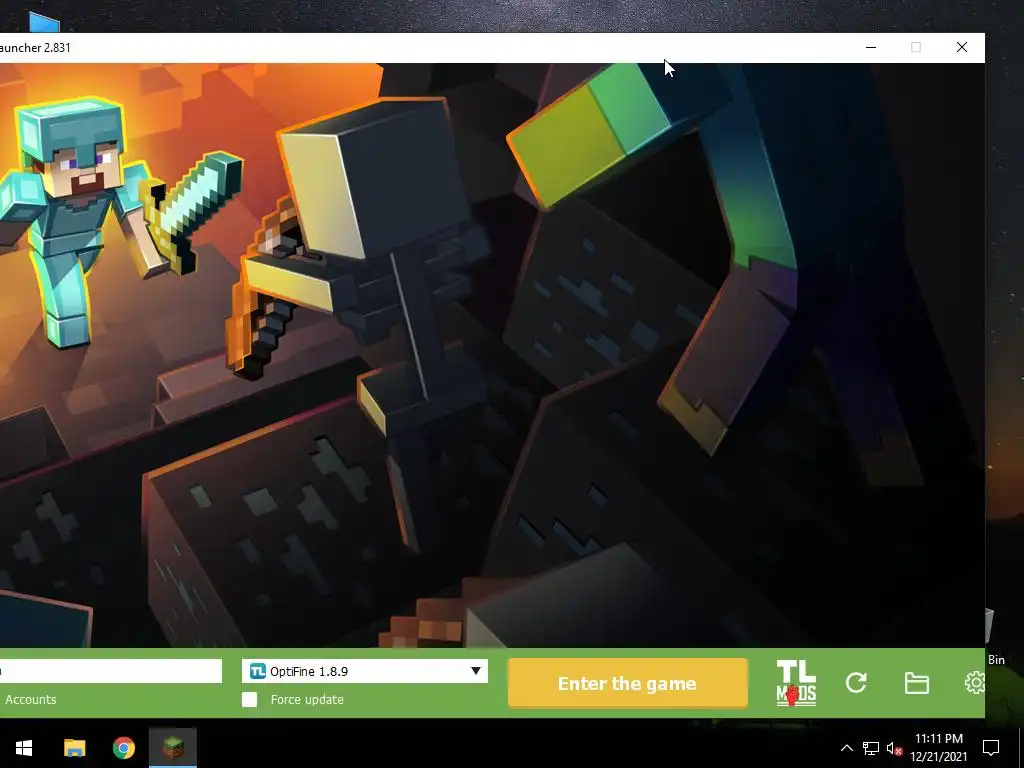
Task: Click the Force update label text
Action: [307, 699]
